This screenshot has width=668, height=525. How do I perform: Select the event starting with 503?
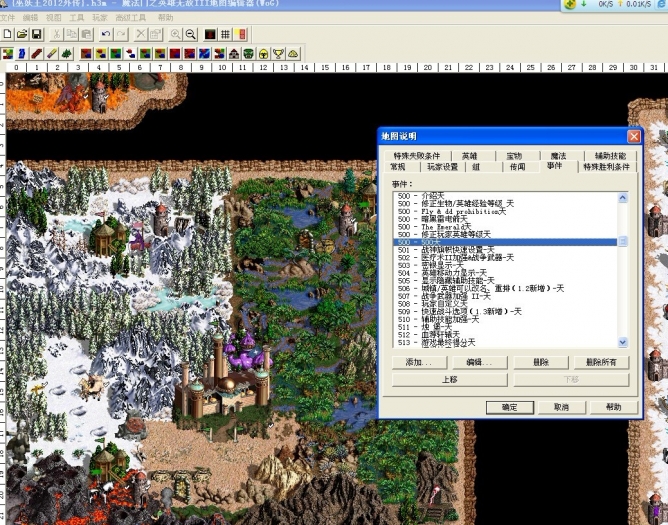click(x=505, y=265)
